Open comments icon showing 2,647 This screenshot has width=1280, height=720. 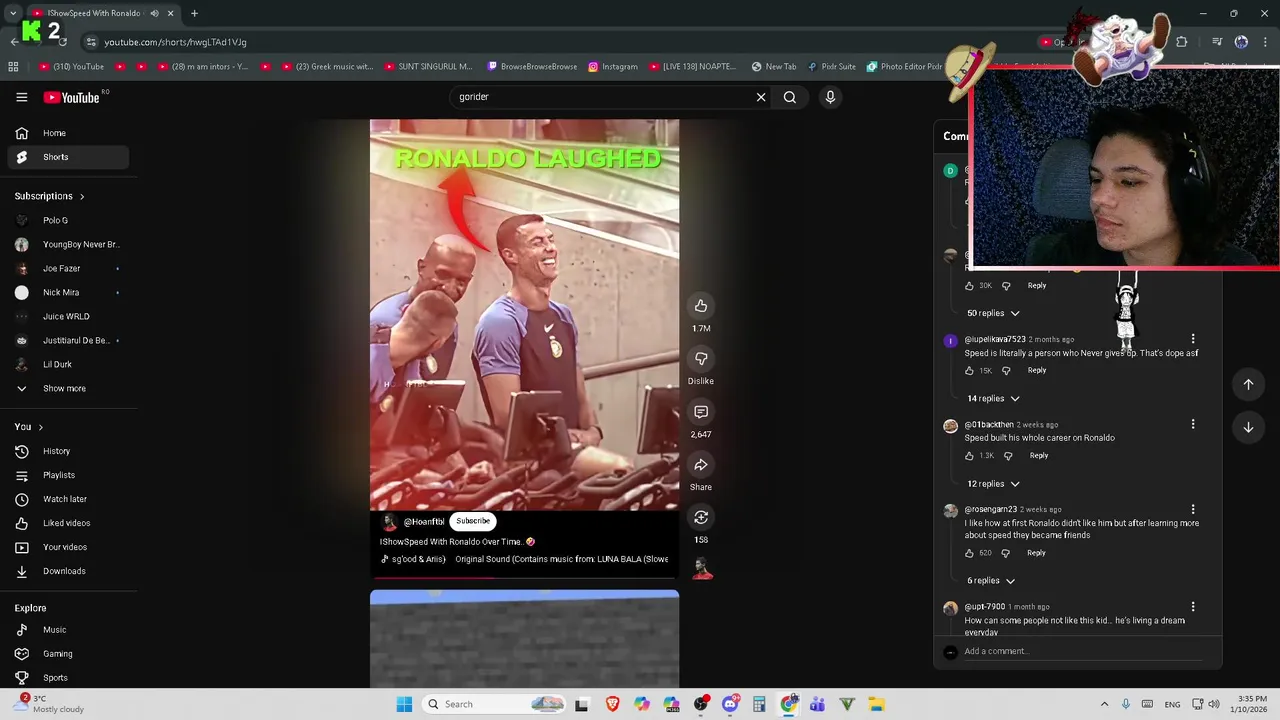tap(701, 412)
